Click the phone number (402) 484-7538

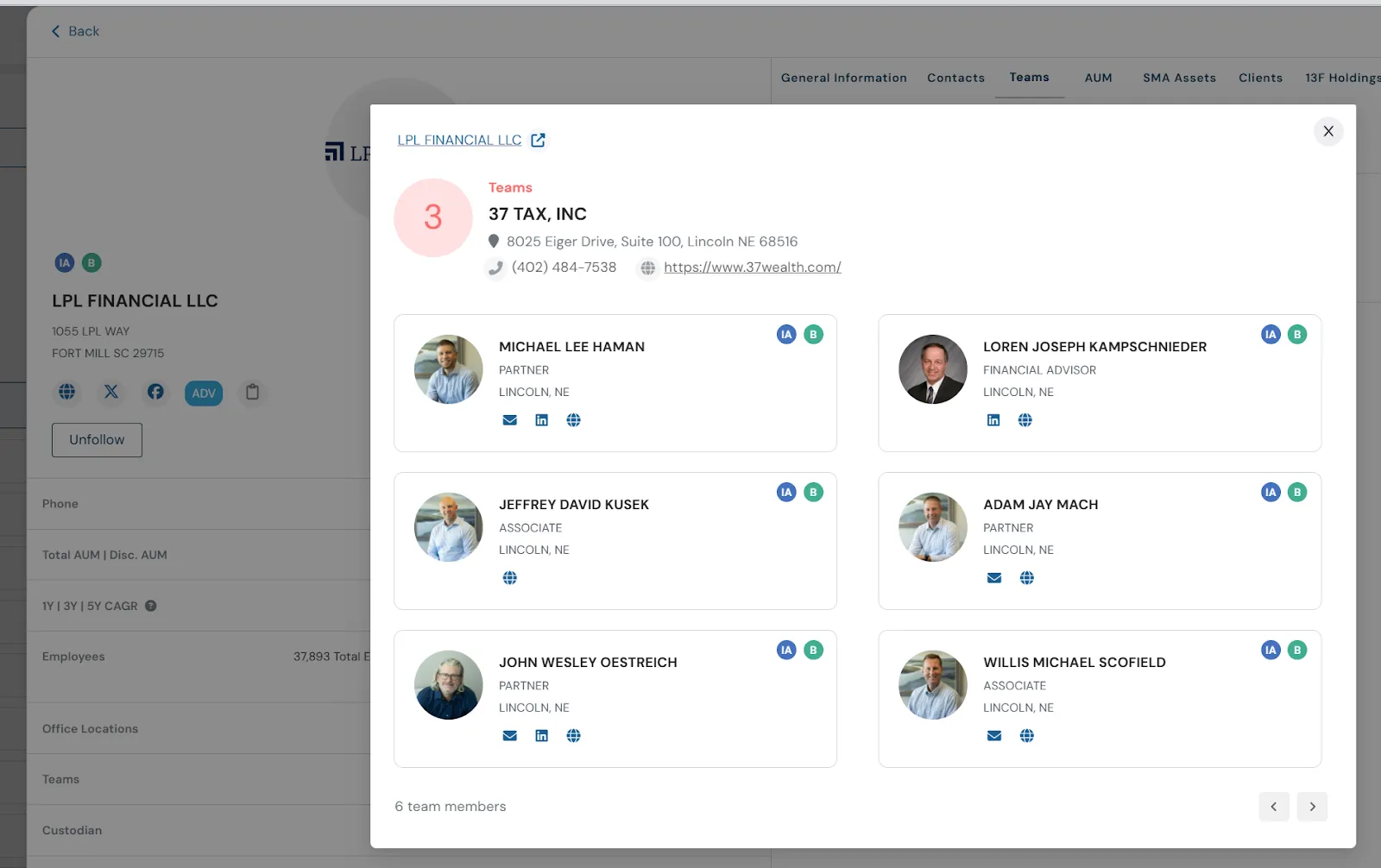[x=564, y=267]
